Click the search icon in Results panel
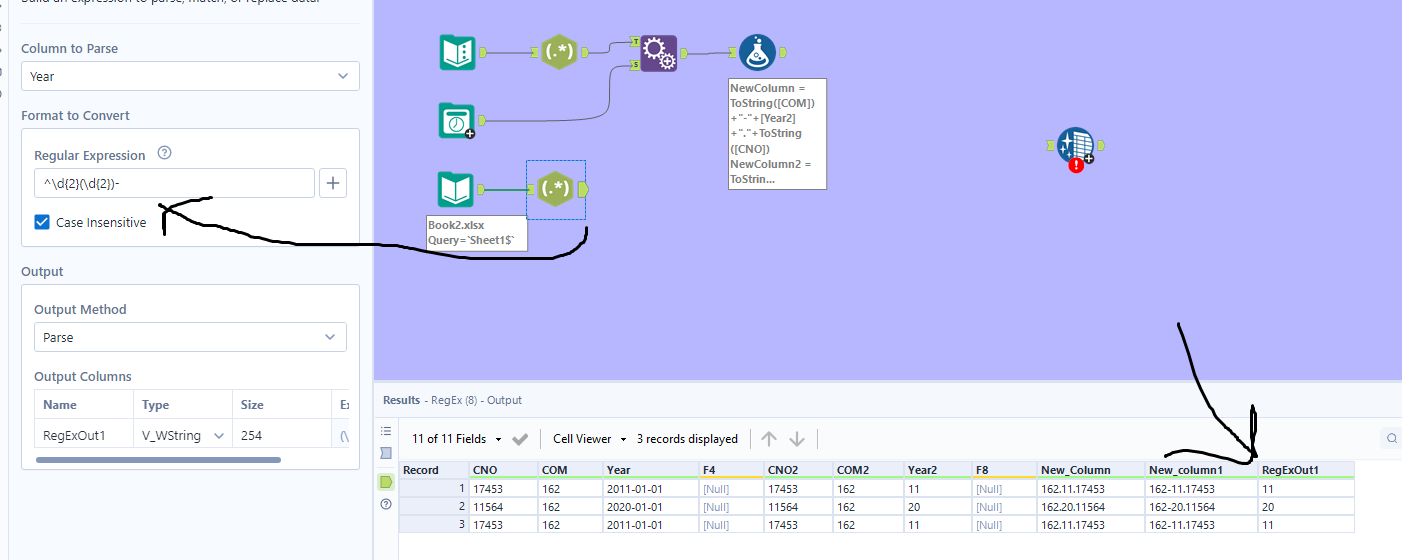 point(1390,438)
